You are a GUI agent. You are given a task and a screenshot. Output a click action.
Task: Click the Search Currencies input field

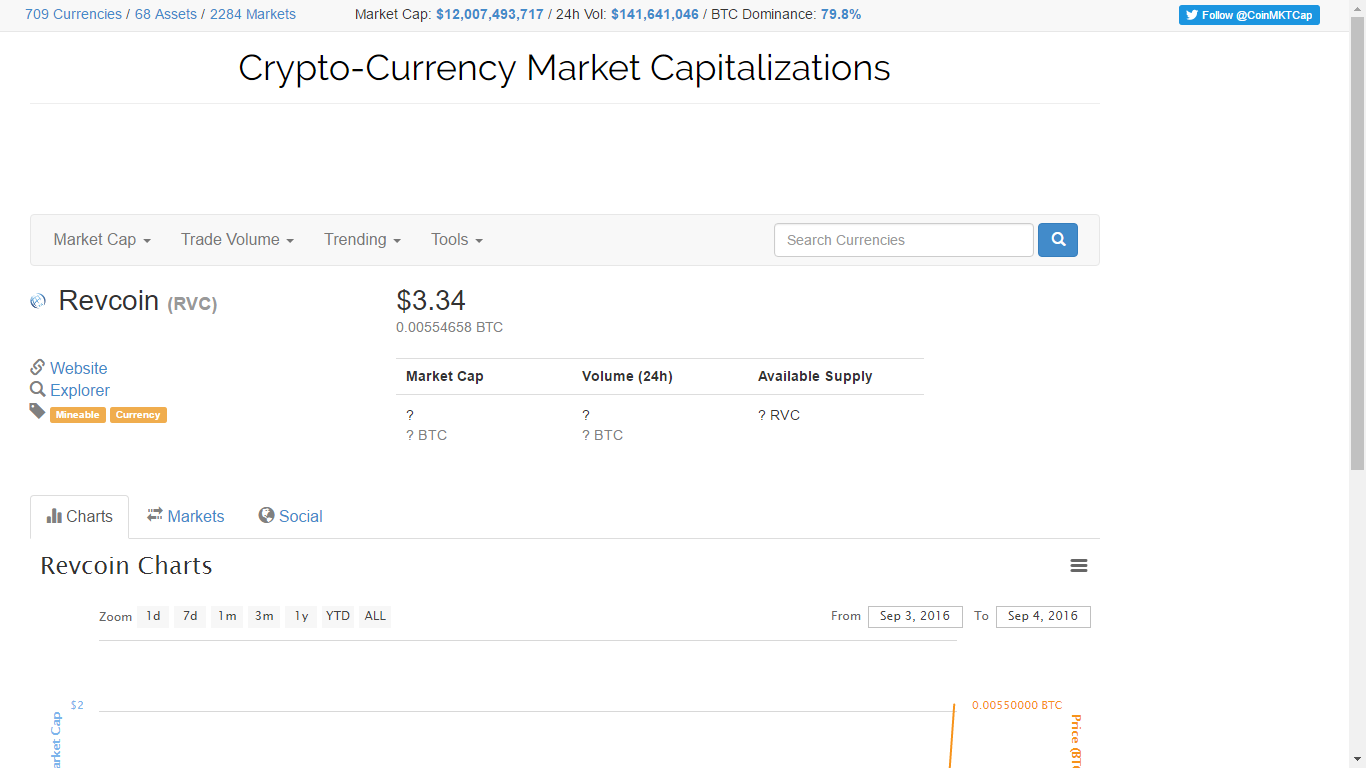pyautogui.click(x=903, y=240)
